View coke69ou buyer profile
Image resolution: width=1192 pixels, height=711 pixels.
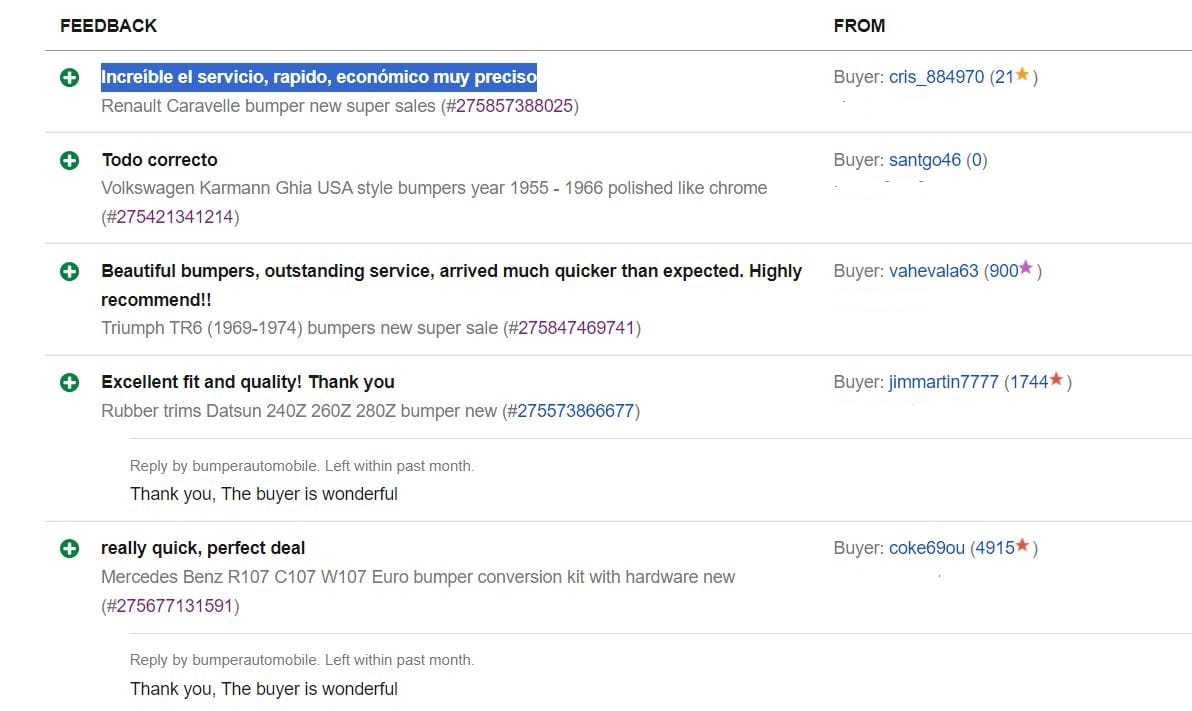[926, 548]
